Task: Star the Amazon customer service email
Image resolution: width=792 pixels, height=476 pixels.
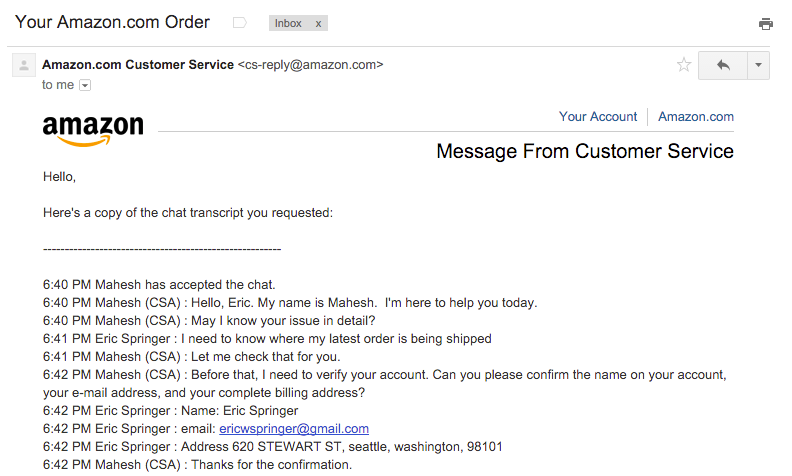Action: coord(684,65)
